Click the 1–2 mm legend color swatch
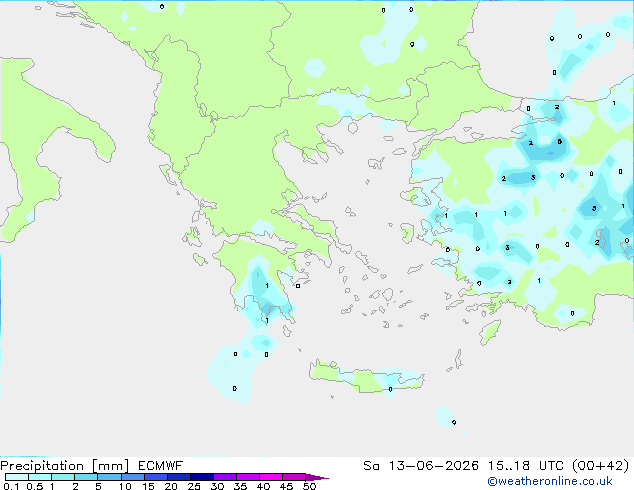This screenshot has height=490, width=634. coord(63,477)
